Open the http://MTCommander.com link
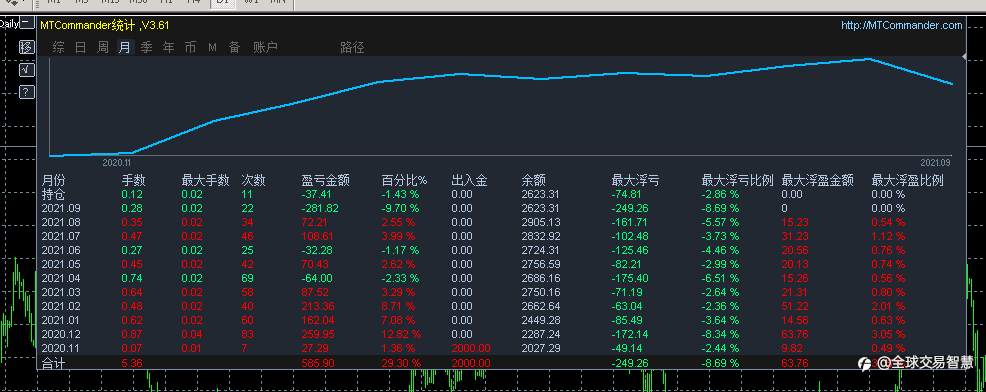 point(902,26)
